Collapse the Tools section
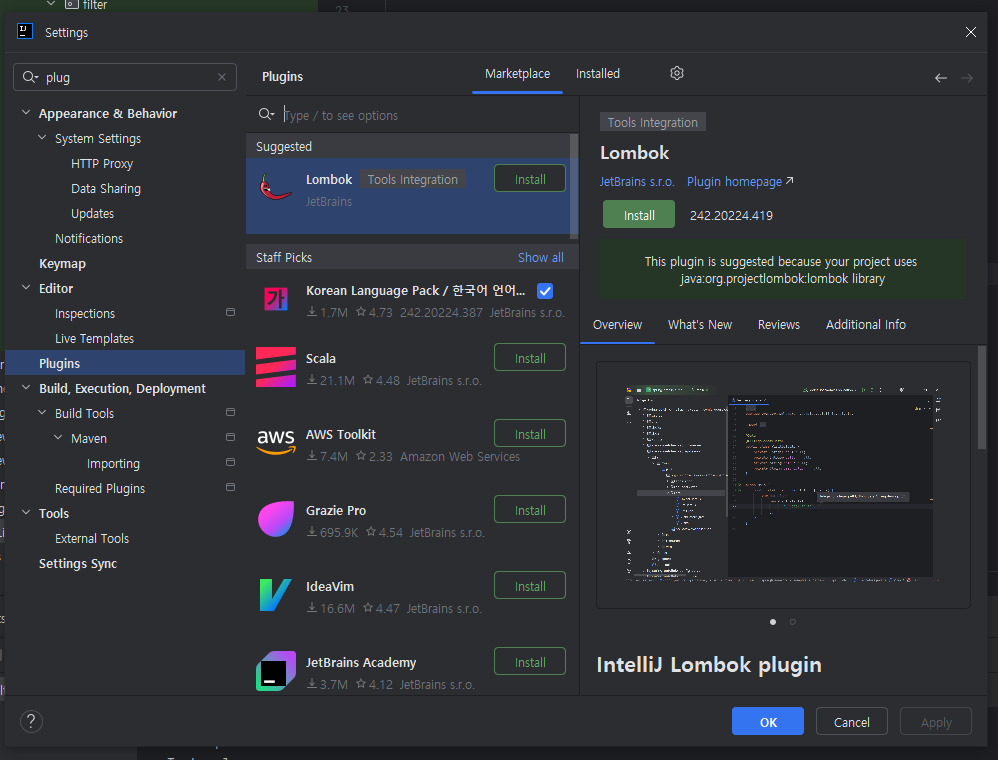Viewport: 998px width, 760px height. coord(26,512)
